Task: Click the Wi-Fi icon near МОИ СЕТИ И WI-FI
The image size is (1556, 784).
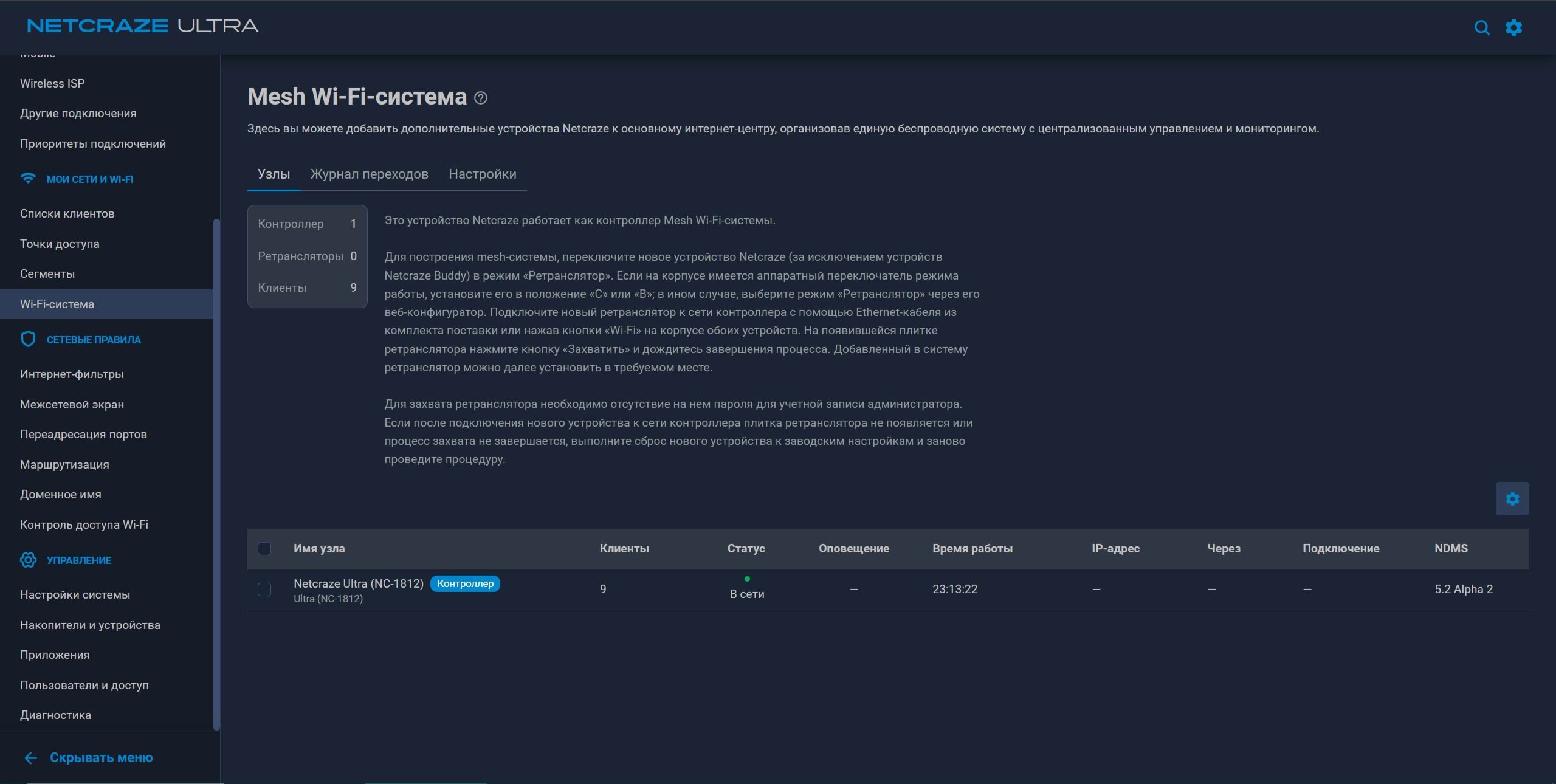Action: (28, 179)
